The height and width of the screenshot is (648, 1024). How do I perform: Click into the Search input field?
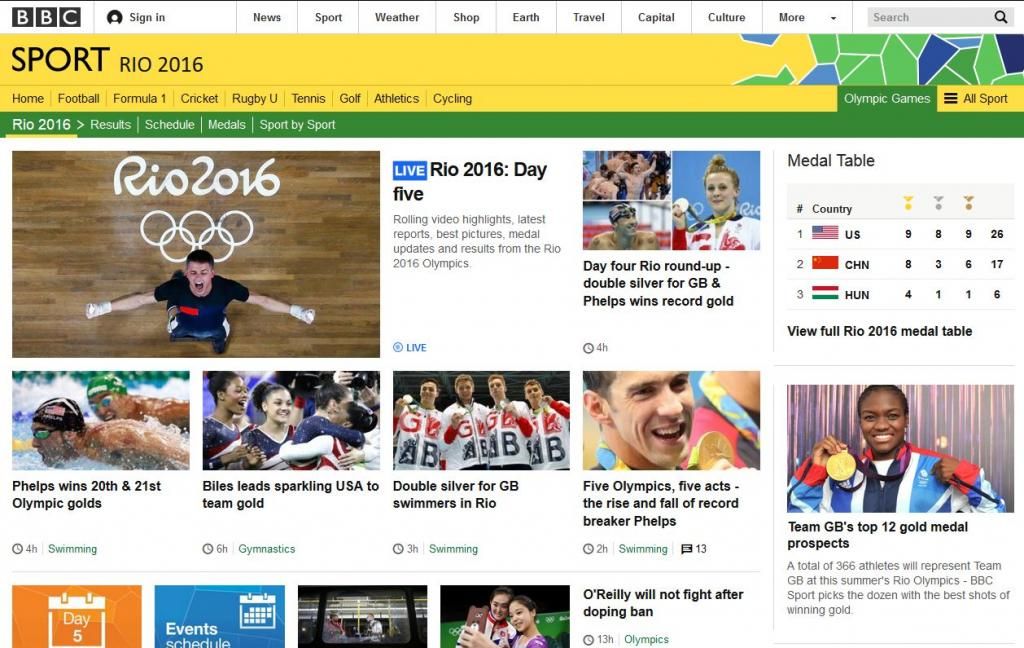point(929,18)
